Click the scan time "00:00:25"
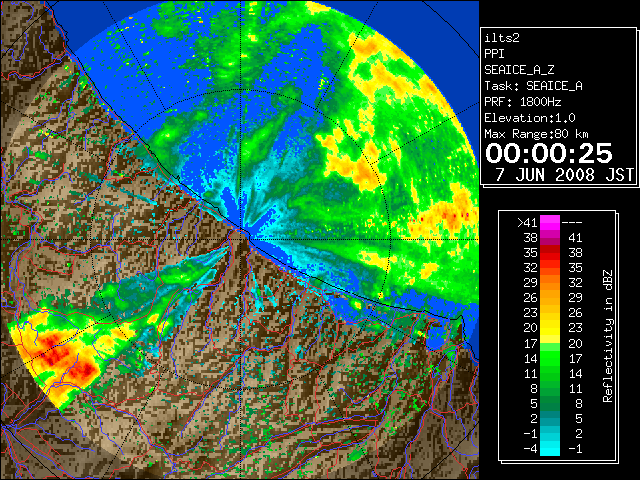This screenshot has width=640, height=480. point(549,153)
